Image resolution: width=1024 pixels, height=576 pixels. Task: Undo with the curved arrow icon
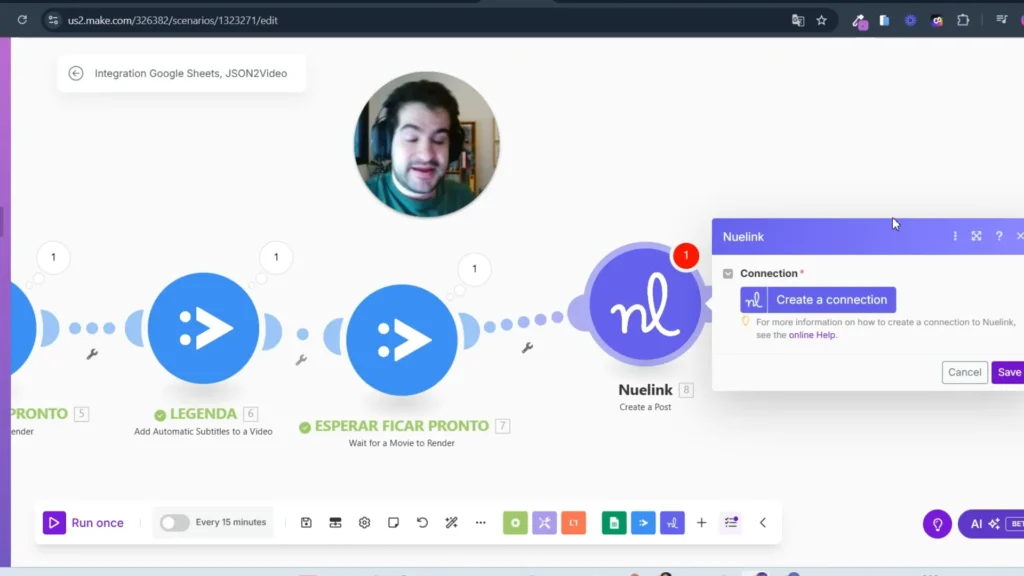coord(423,522)
